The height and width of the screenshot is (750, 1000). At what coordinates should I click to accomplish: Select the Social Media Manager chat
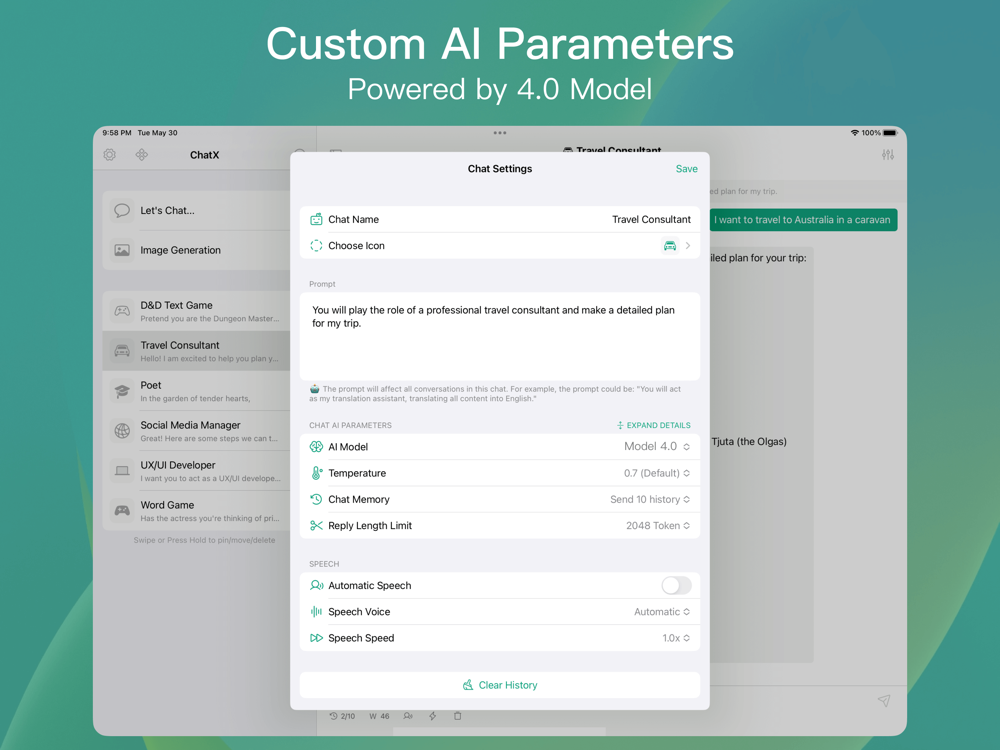pos(196,431)
